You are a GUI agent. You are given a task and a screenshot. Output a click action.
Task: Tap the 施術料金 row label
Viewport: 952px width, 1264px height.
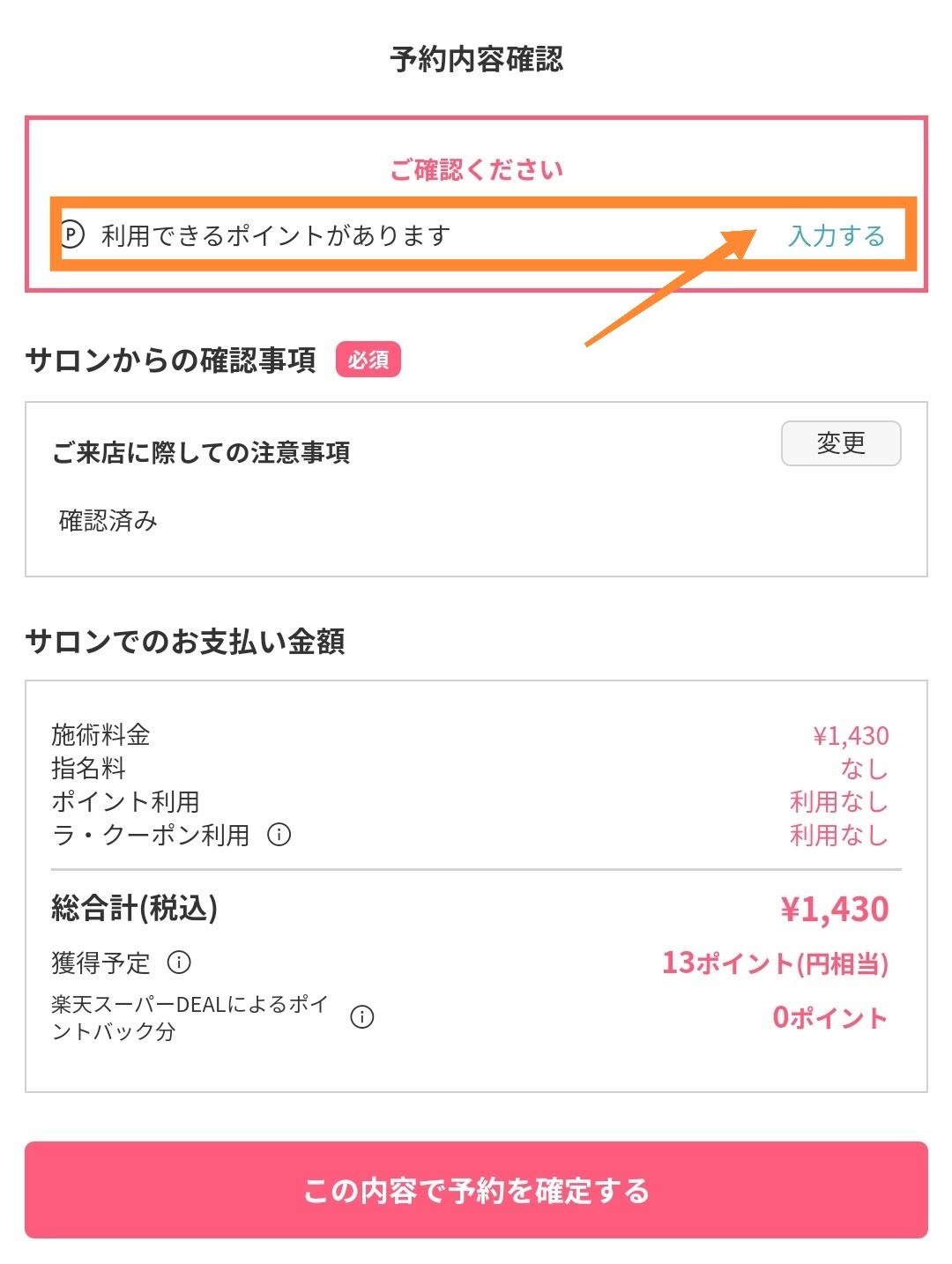pyautogui.click(x=100, y=734)
